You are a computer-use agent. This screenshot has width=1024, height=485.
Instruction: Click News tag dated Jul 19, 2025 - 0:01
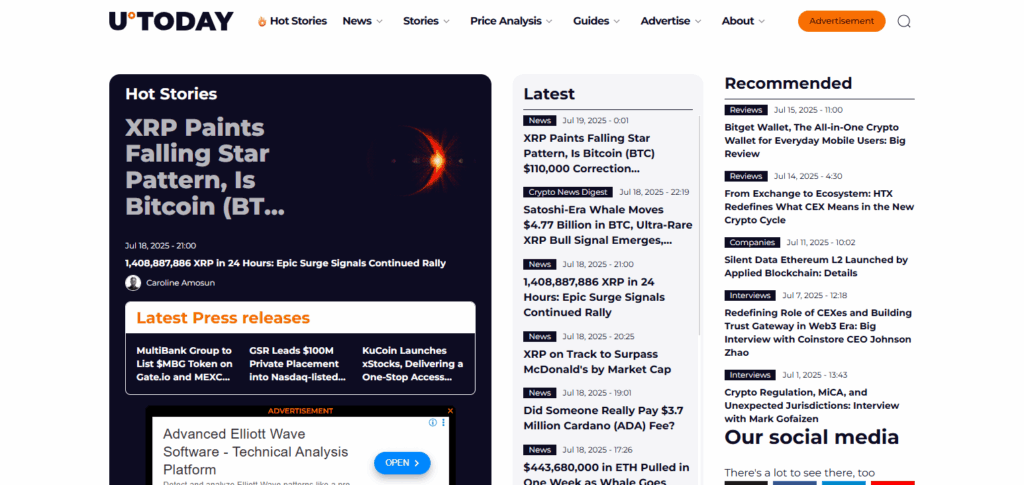539,120
